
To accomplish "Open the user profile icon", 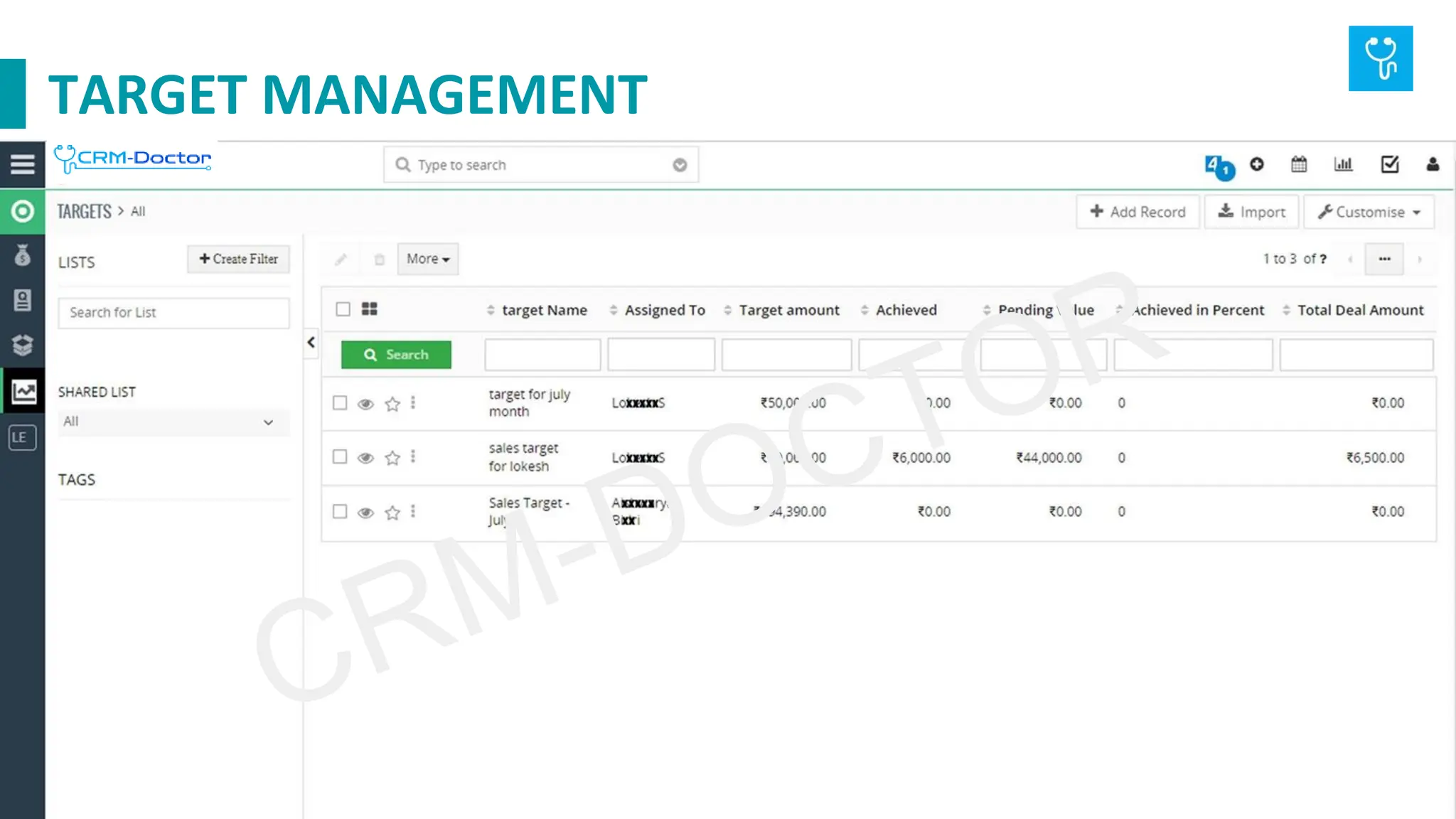I will tap(1433, 164).
